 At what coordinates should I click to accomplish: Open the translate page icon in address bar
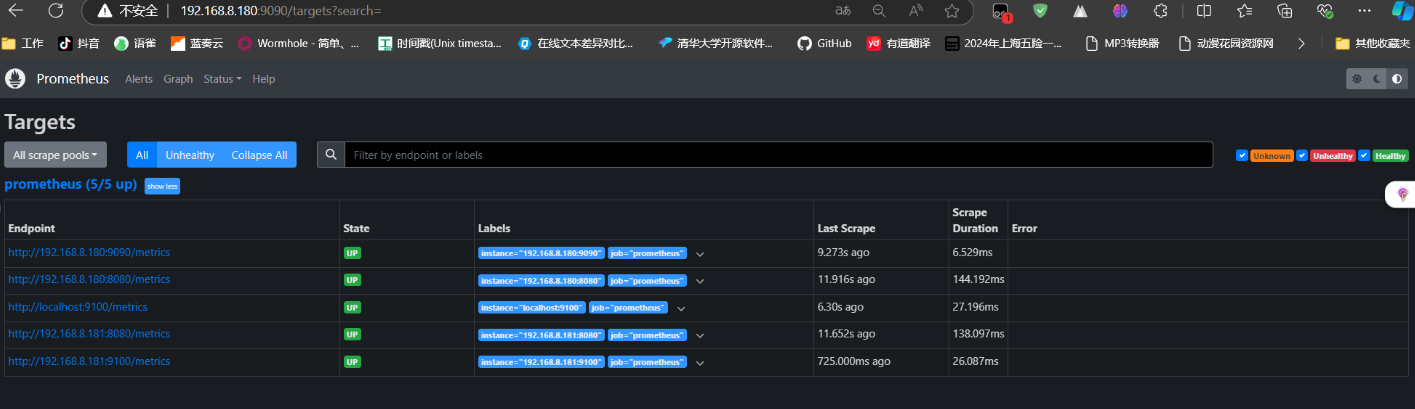pyautogui.click(x=843, y=11)
